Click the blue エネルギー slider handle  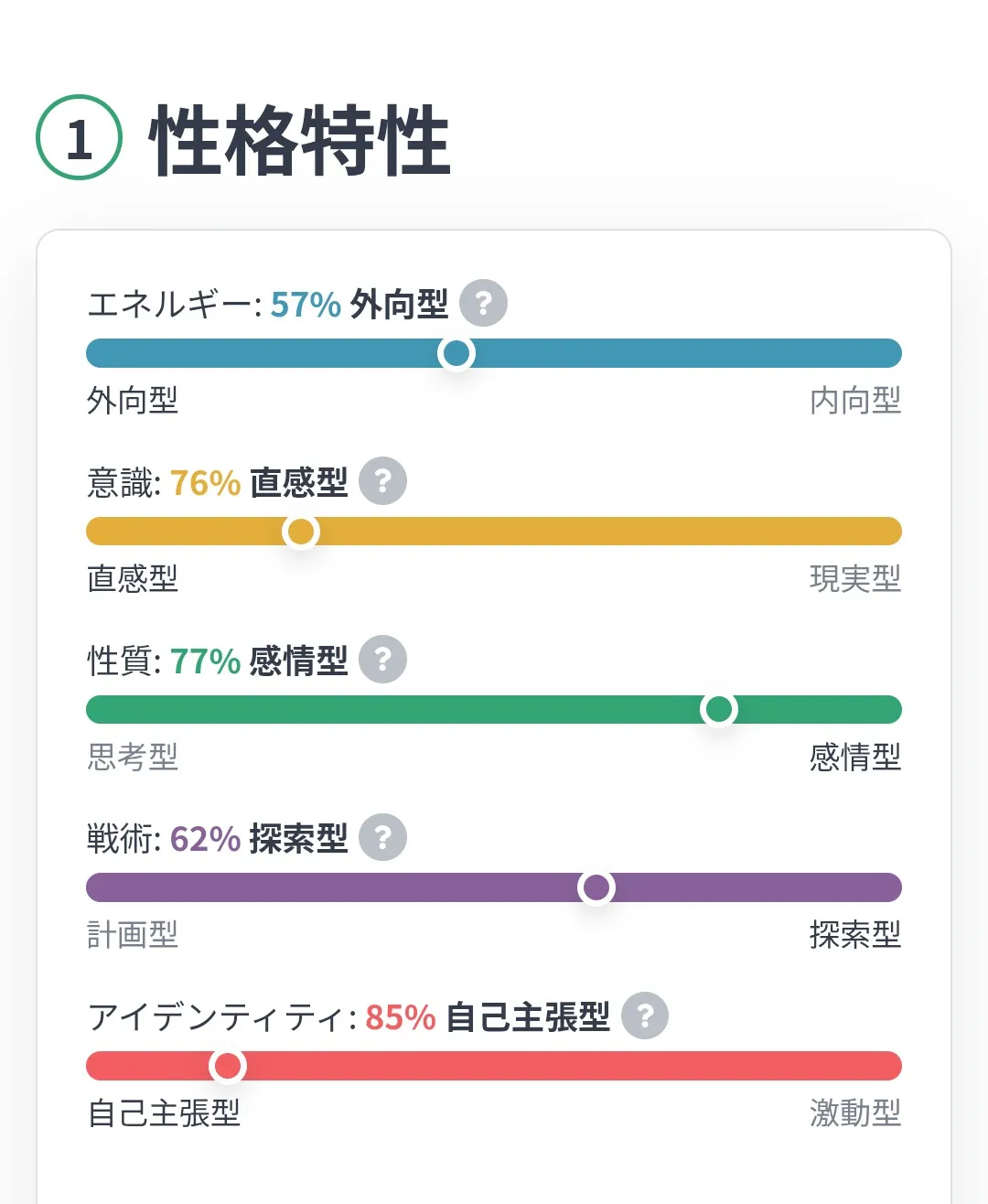point(456,353)
